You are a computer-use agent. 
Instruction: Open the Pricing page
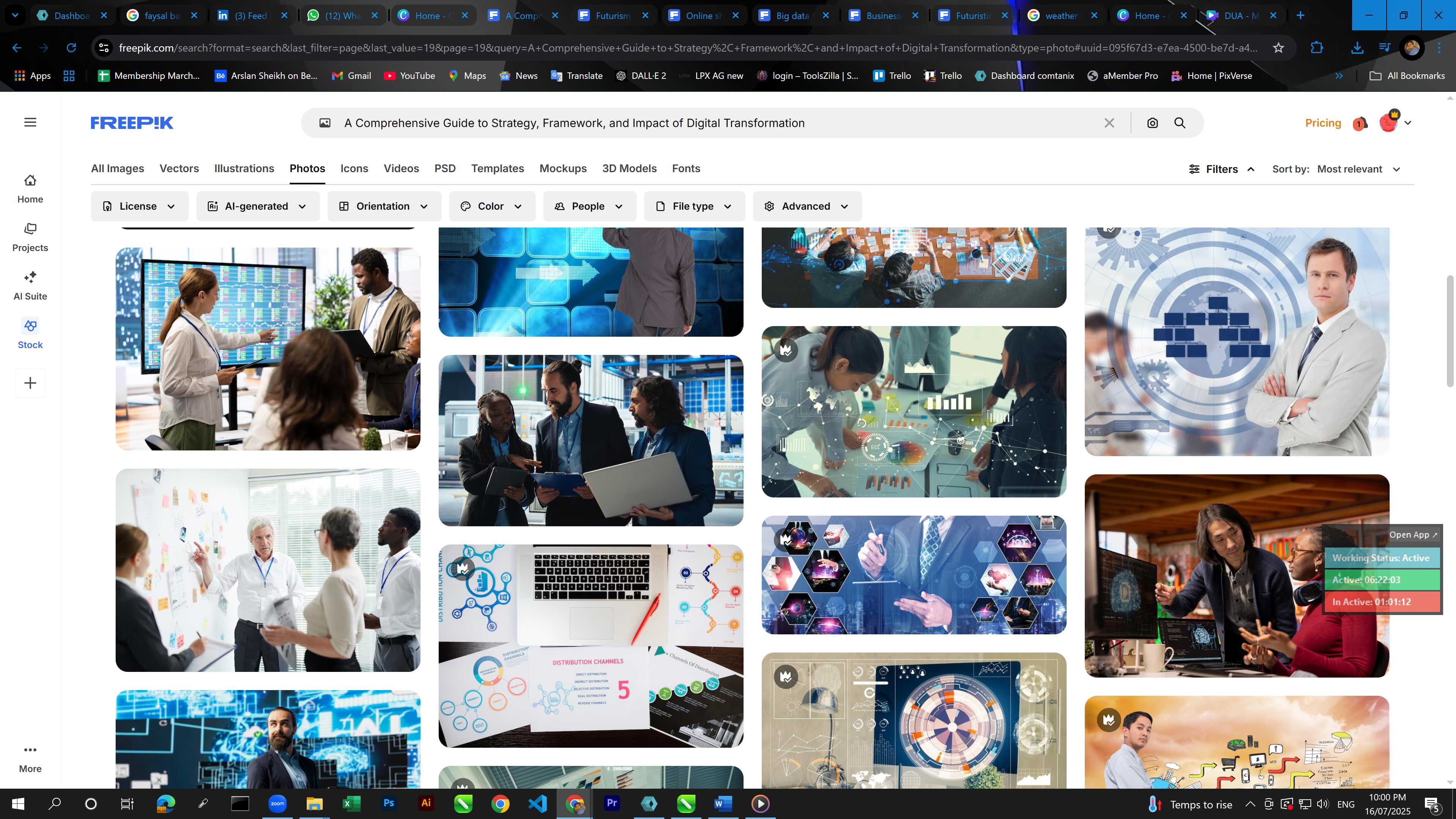1323,122
